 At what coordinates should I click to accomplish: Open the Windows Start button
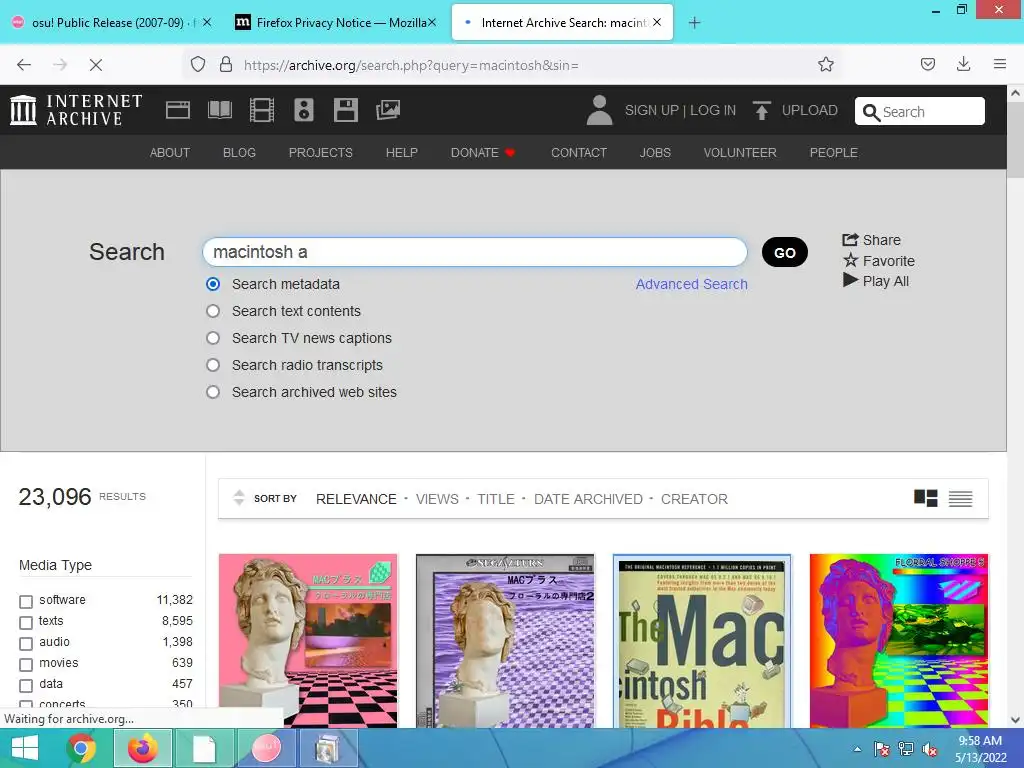tap(25, 748)
